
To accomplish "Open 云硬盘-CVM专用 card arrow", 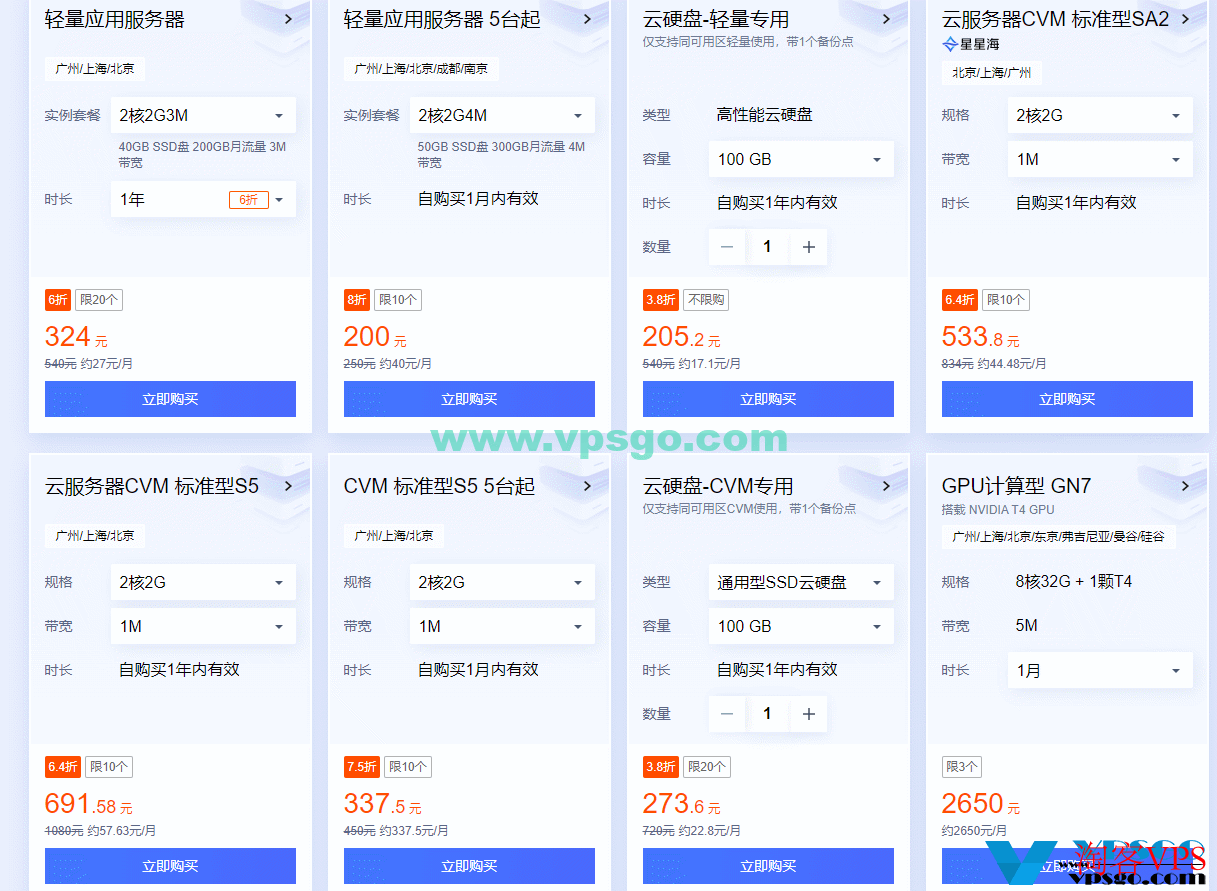I will pyautogui.click(x=886, y=486).
